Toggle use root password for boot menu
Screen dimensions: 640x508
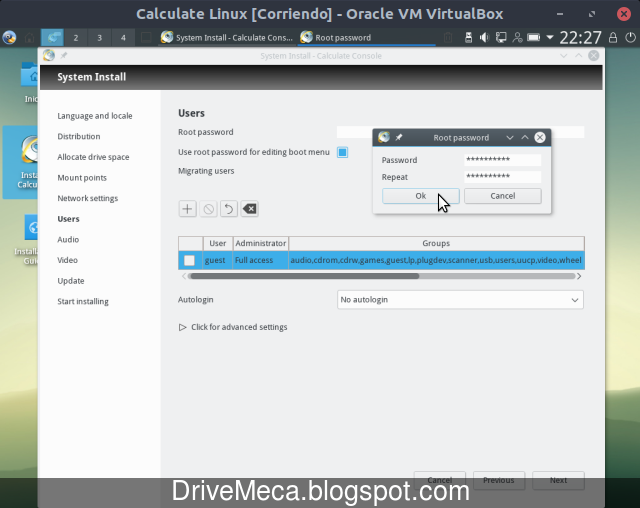point(342,152)
